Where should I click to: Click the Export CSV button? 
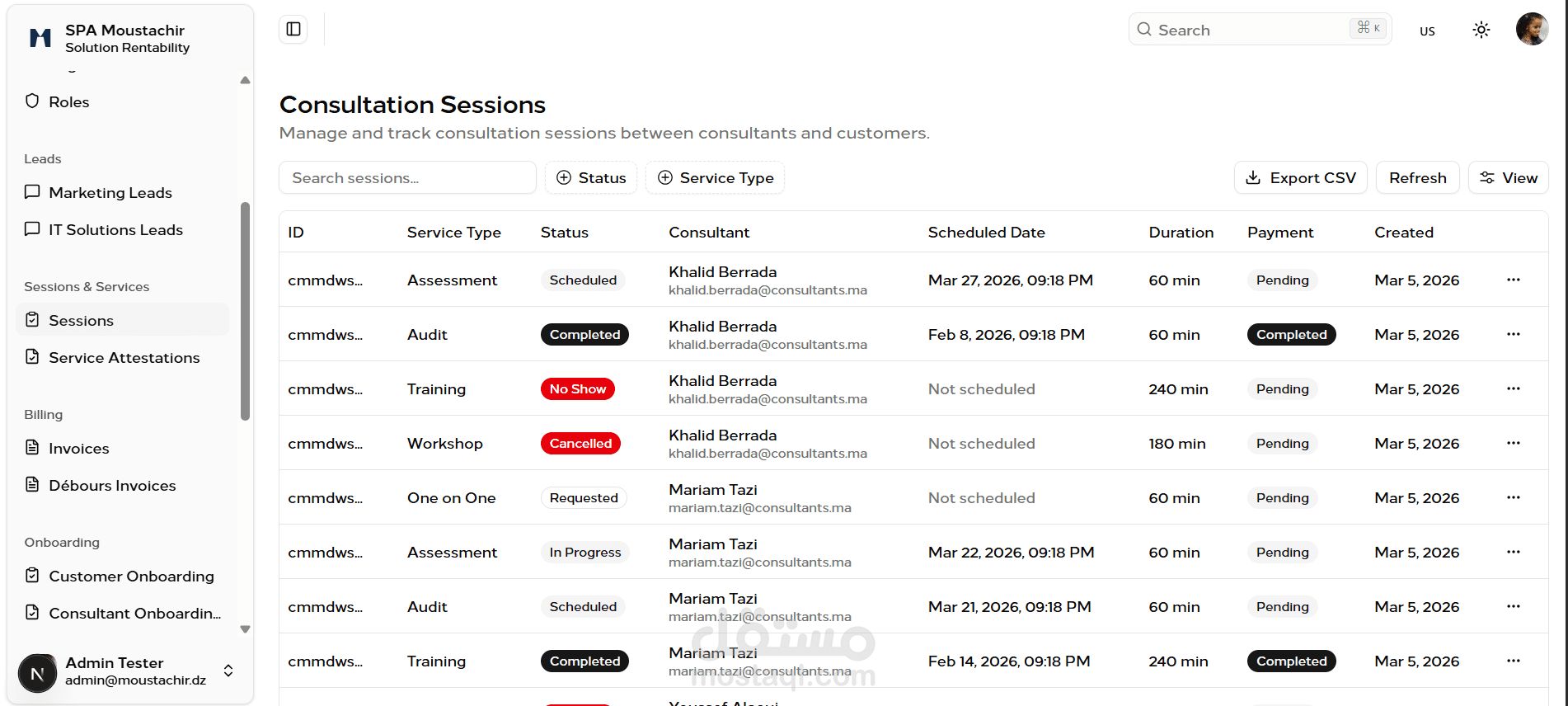tap(1300, 178)
